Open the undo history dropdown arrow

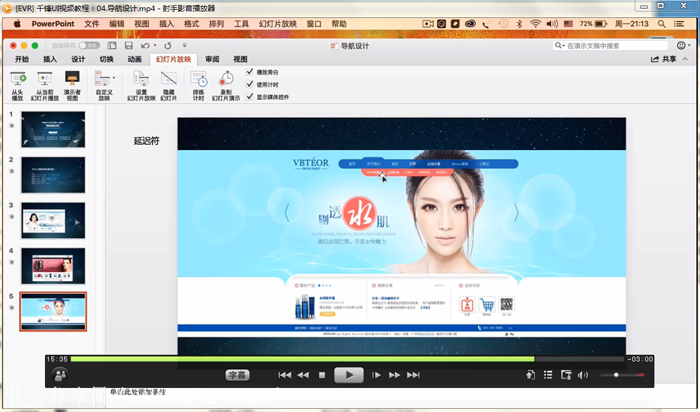tap(155, 45)
